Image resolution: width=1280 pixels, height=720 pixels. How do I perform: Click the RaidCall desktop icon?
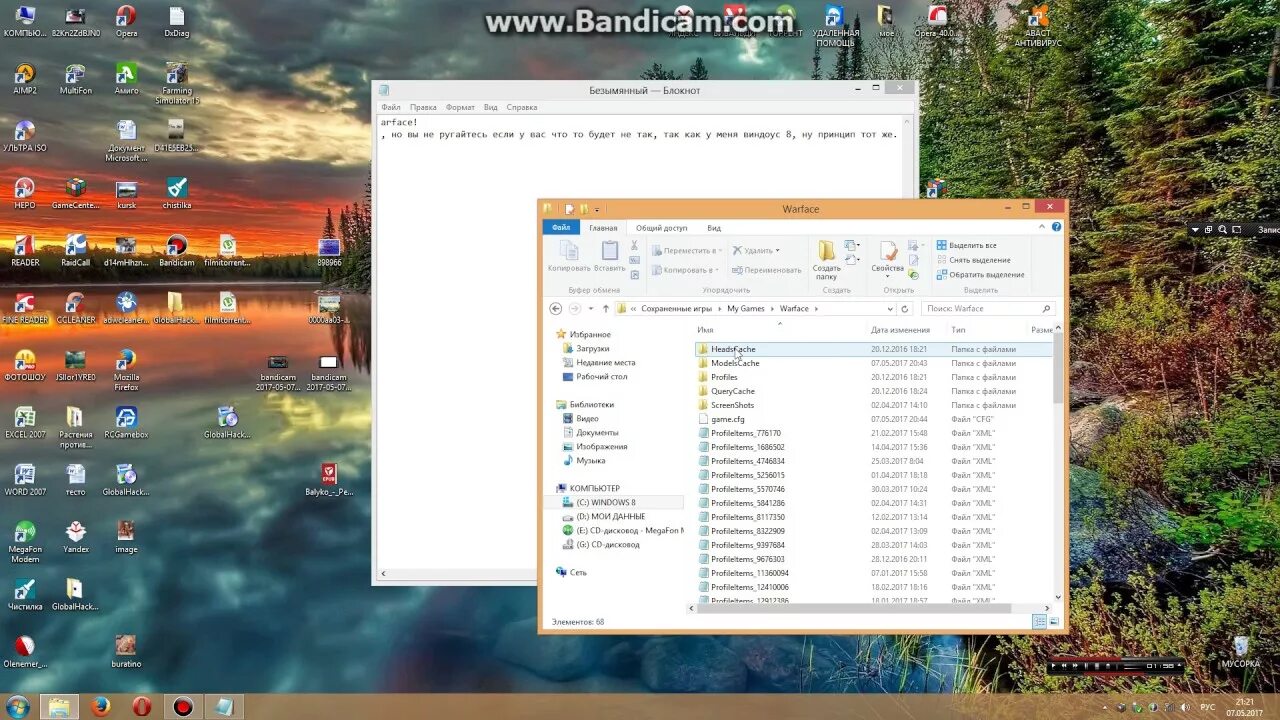(75, 251)
